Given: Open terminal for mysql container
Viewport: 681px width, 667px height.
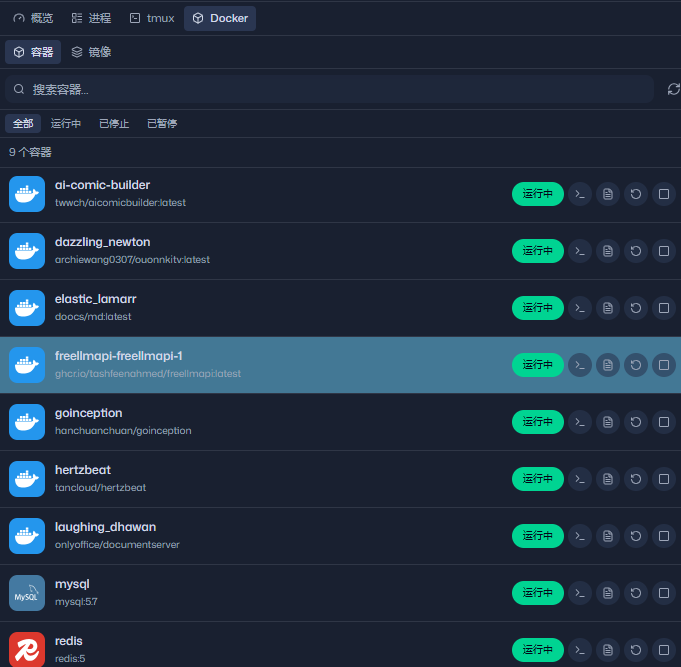Looking at the screenshot, I should tap(580, 593).
